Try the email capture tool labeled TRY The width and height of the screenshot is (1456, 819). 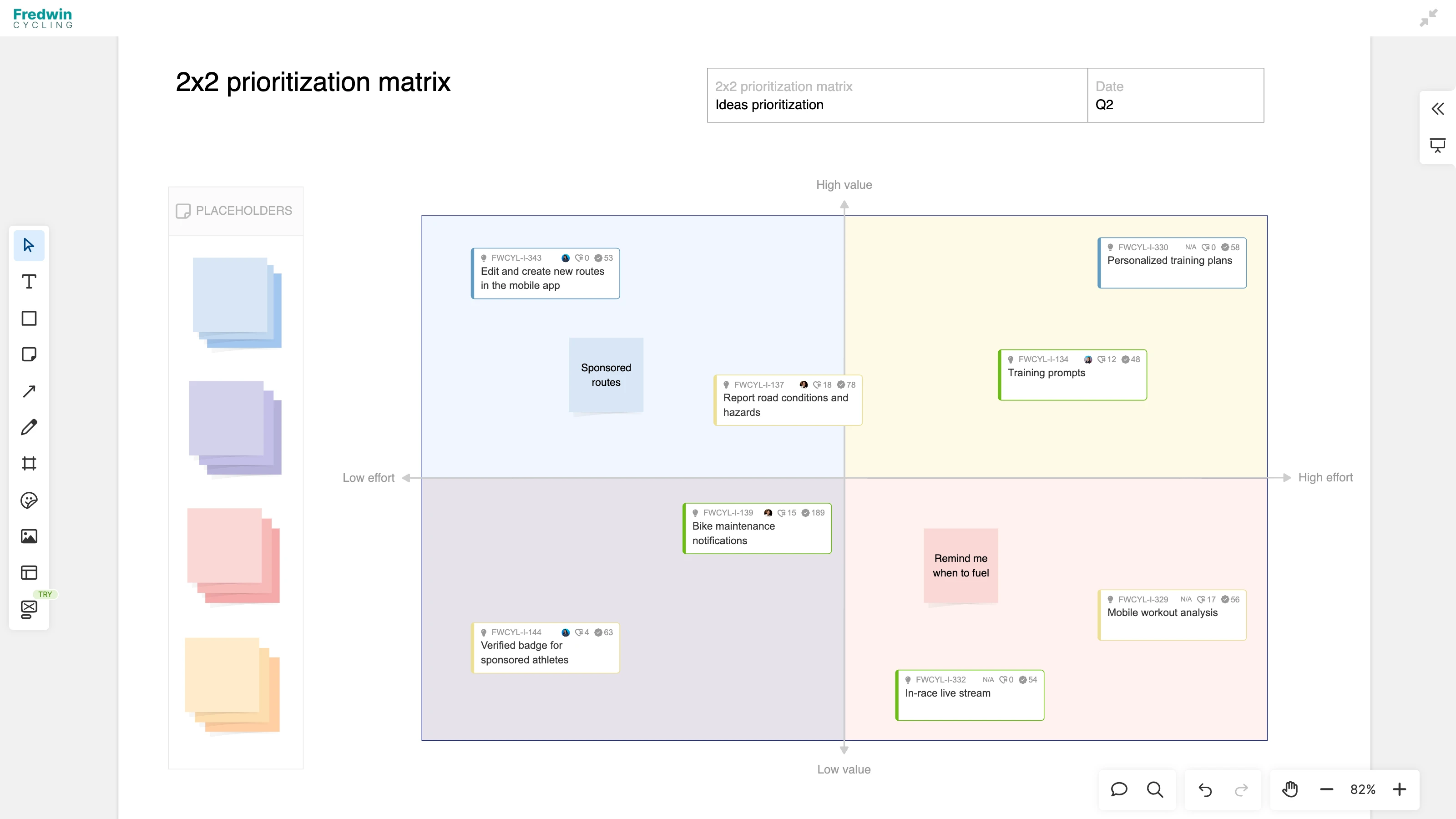pos(29,608)
